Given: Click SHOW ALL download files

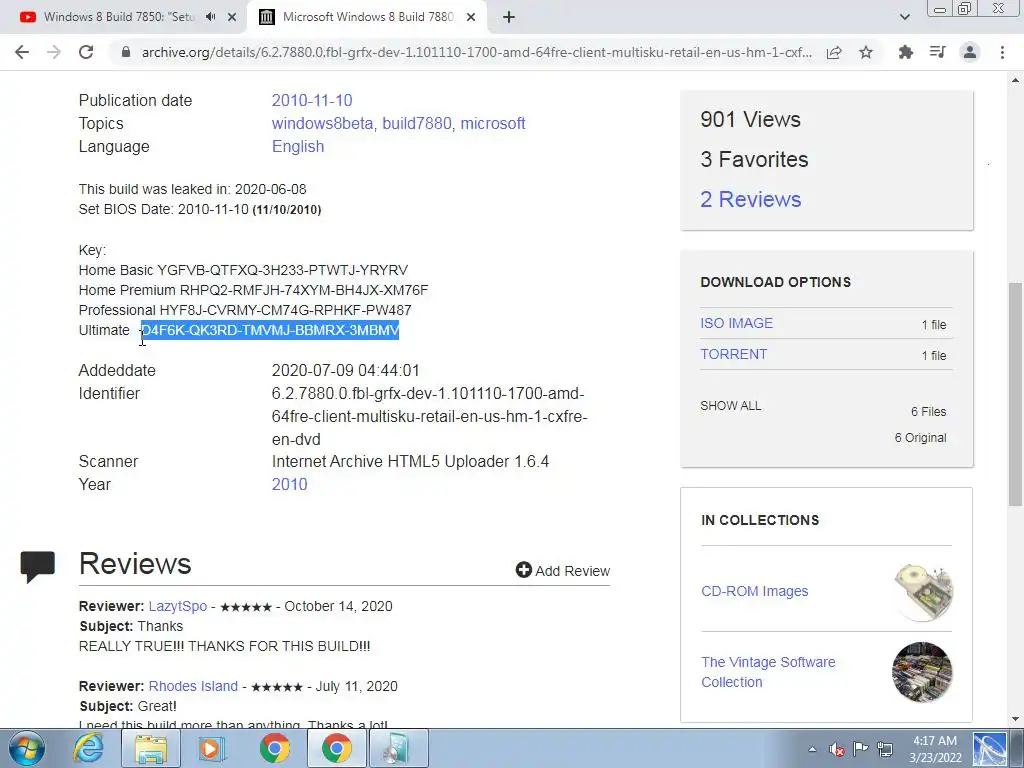Looking at the screenshot, I should [731, 406].
